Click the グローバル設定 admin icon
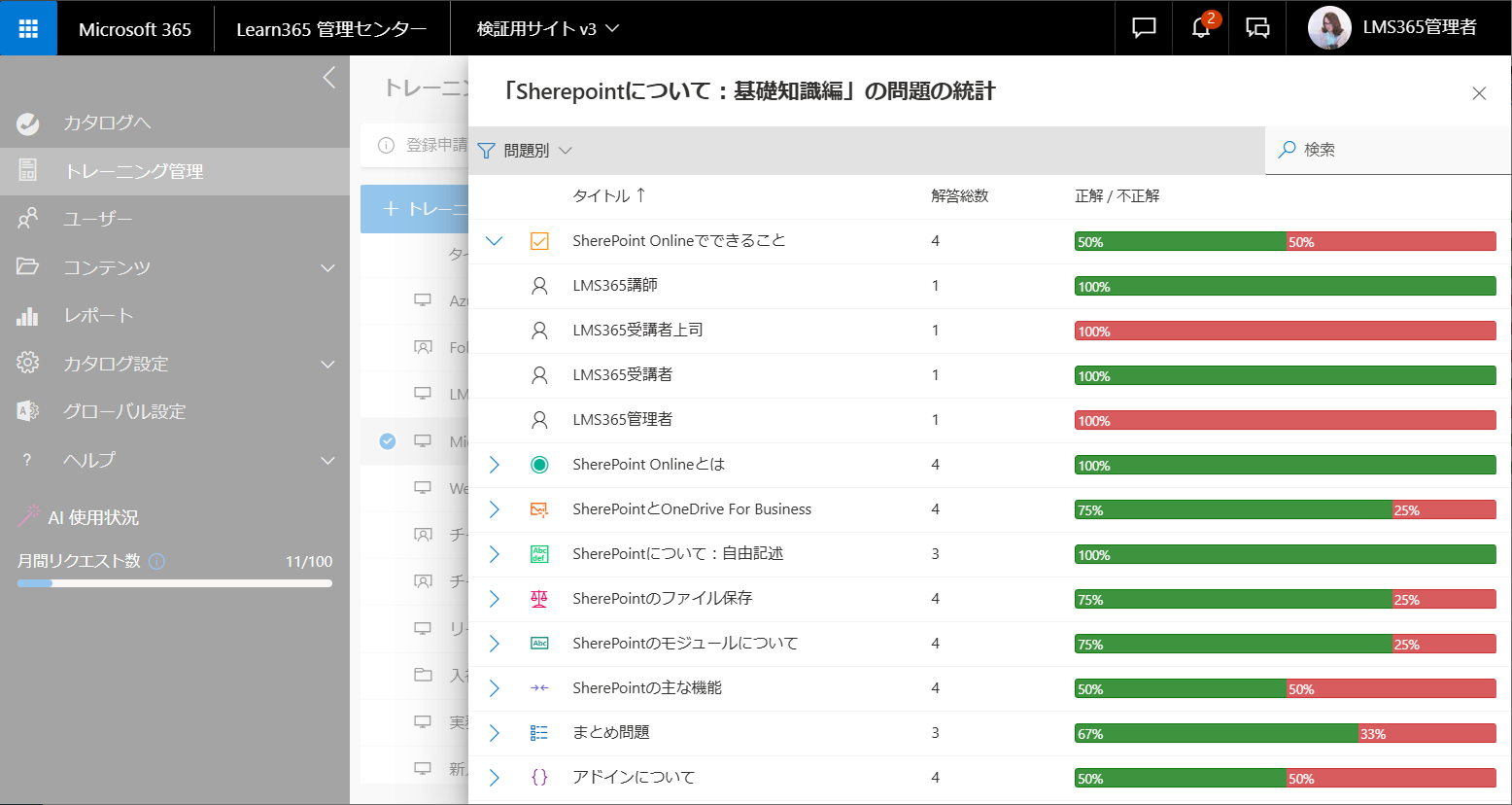1512x805 pixels. tap(28, 411)
